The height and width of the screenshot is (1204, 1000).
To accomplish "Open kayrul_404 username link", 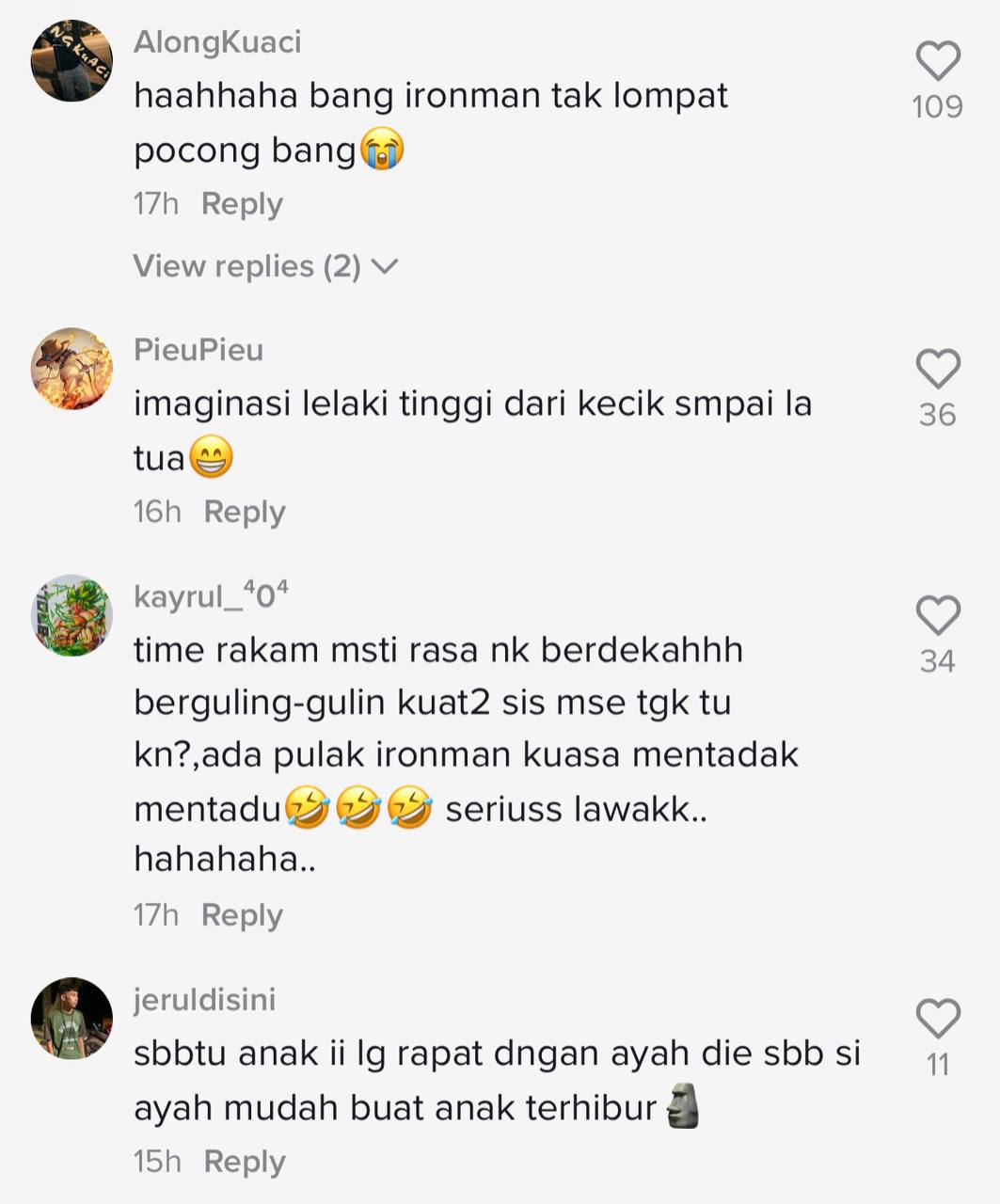I will [211, 596].
